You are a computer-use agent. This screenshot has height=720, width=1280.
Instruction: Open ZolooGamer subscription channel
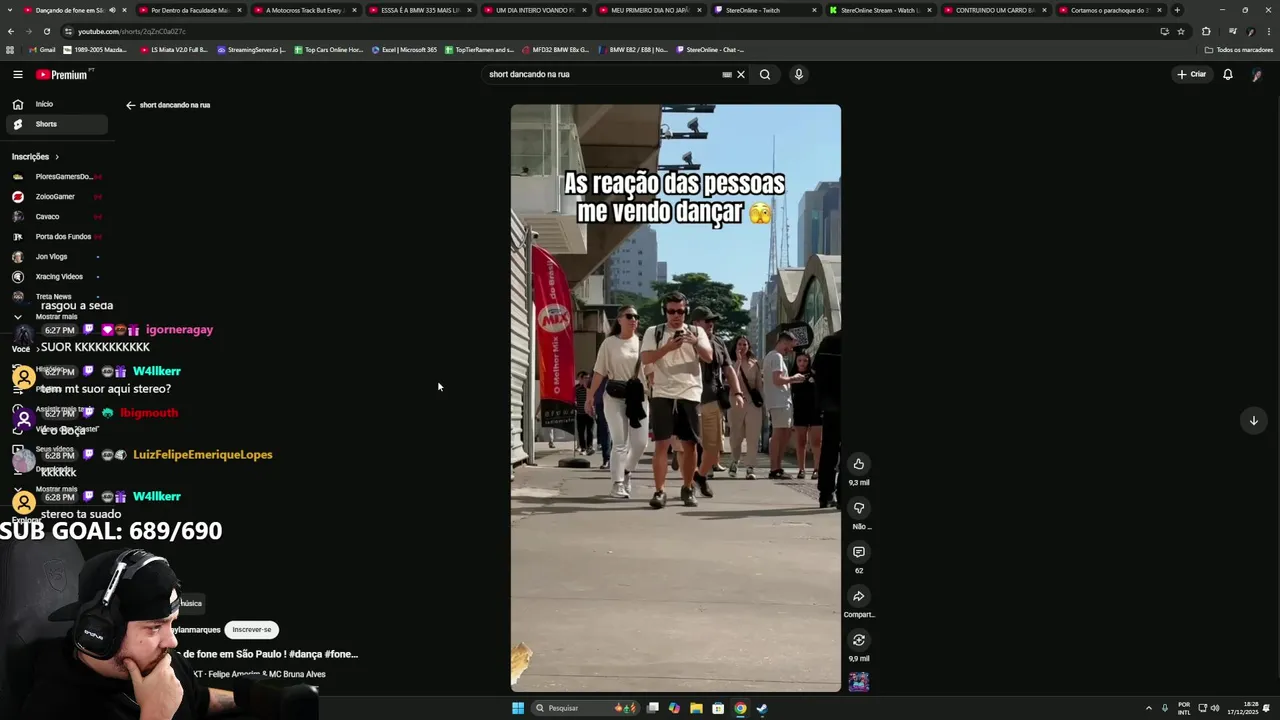[56, 197]
